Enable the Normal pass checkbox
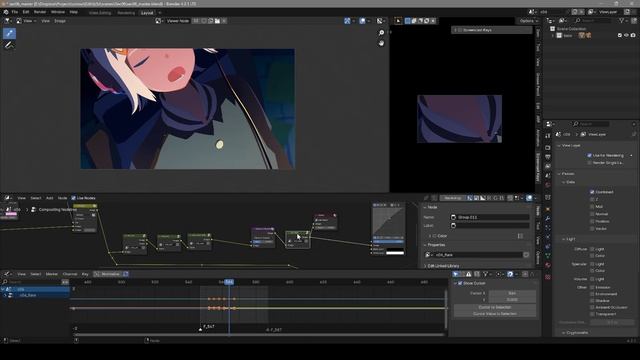 592,214
